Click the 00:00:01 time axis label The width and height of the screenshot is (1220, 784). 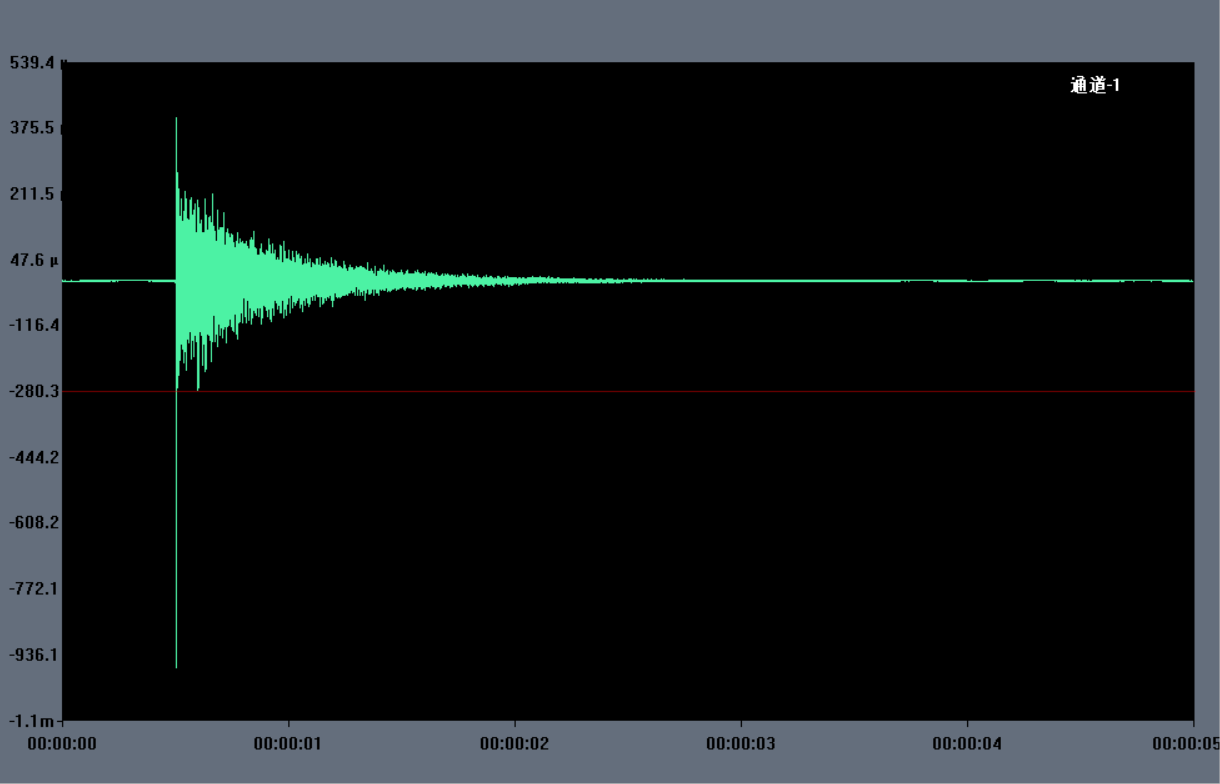pos(288,744)
